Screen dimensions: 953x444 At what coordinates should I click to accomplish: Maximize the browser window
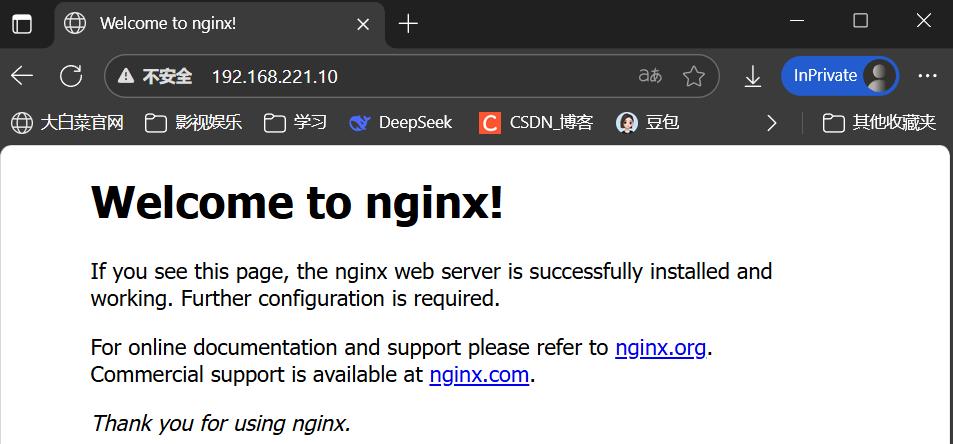[x=861, y=21]
